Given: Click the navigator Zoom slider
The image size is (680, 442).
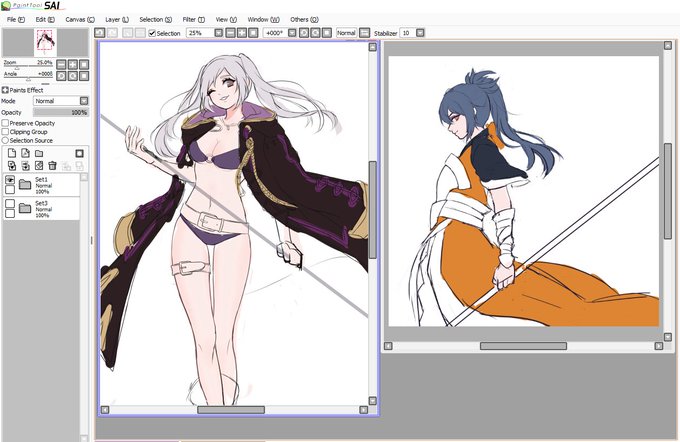Looking at the screenshot, I should coord(28,67).
